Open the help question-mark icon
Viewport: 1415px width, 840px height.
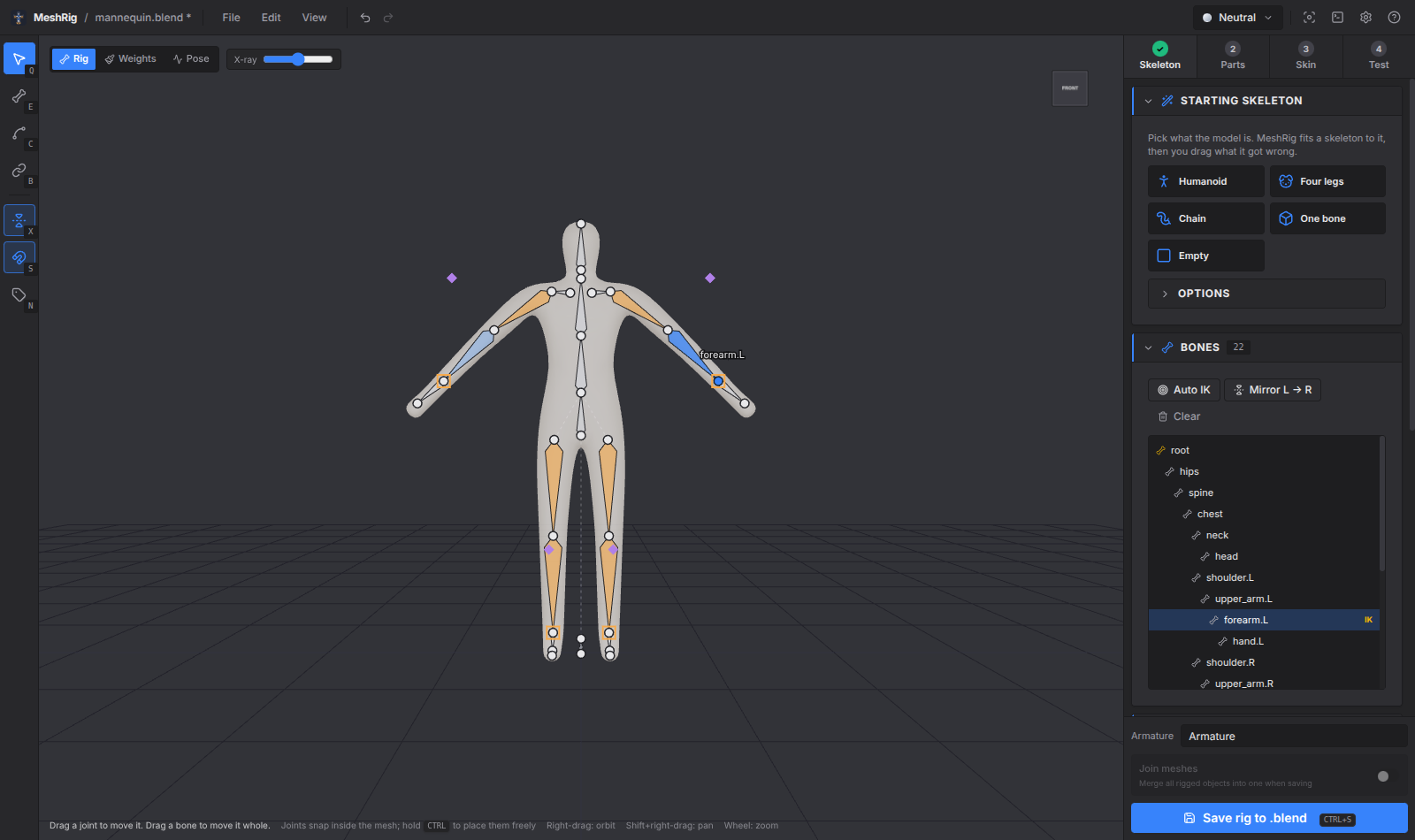click(x=1395, y=18)
